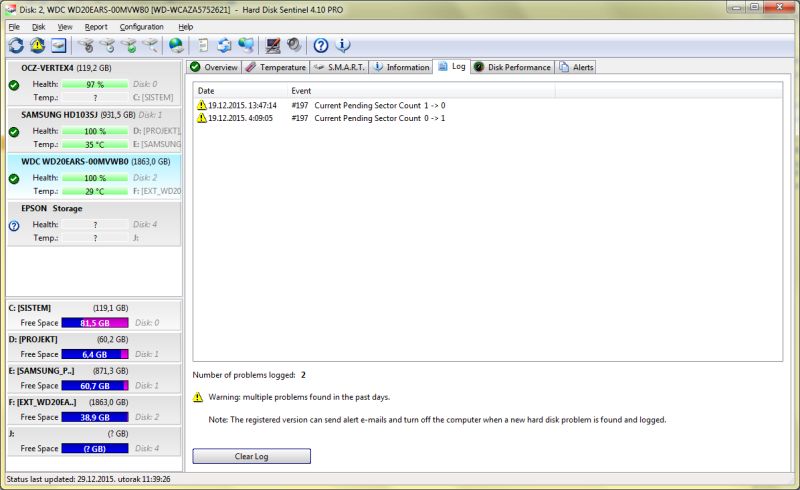Click the fourth gray disk tool icon
This screenshot has width=800, height=490.
151,45
